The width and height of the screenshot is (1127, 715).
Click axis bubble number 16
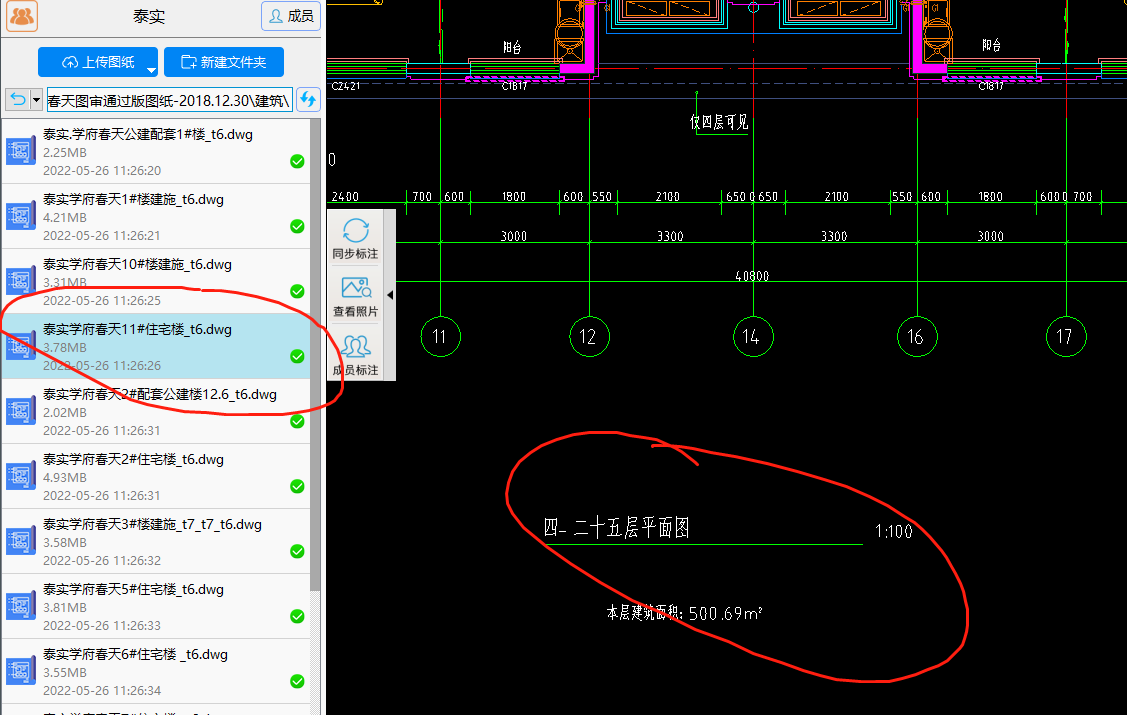tap(917, 336)
